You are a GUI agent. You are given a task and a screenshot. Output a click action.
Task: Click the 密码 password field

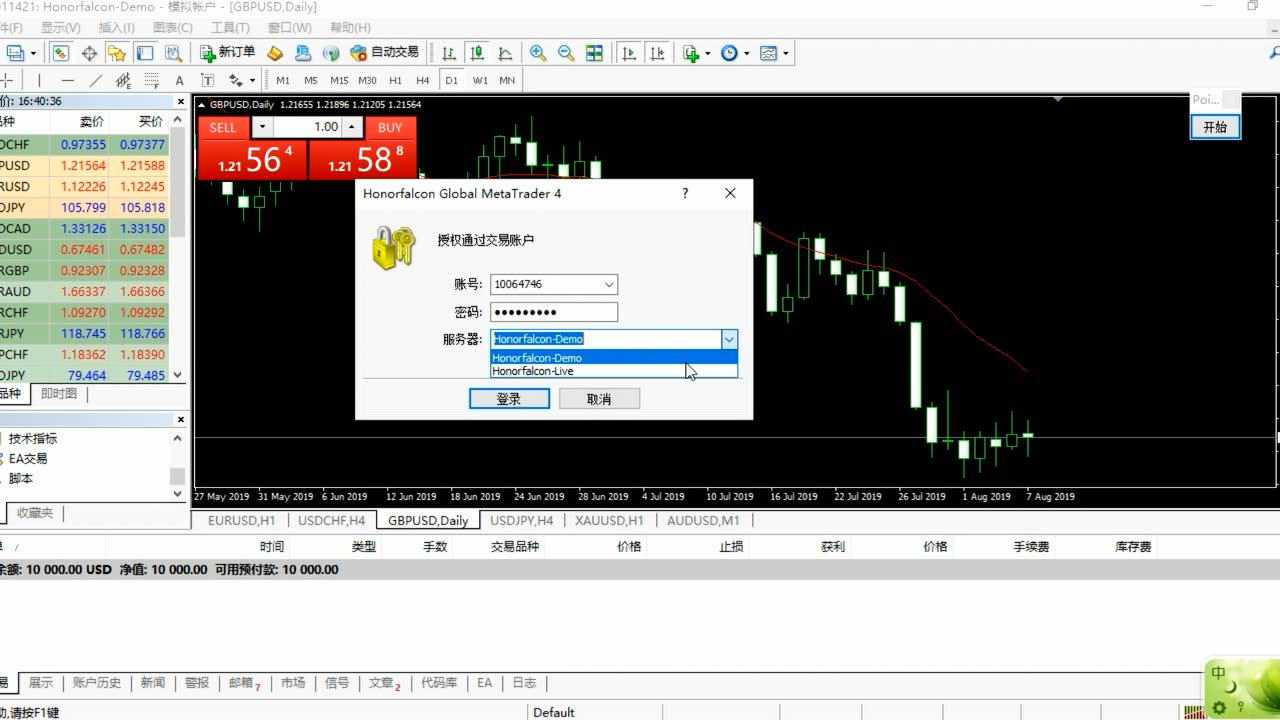(554, 312)
